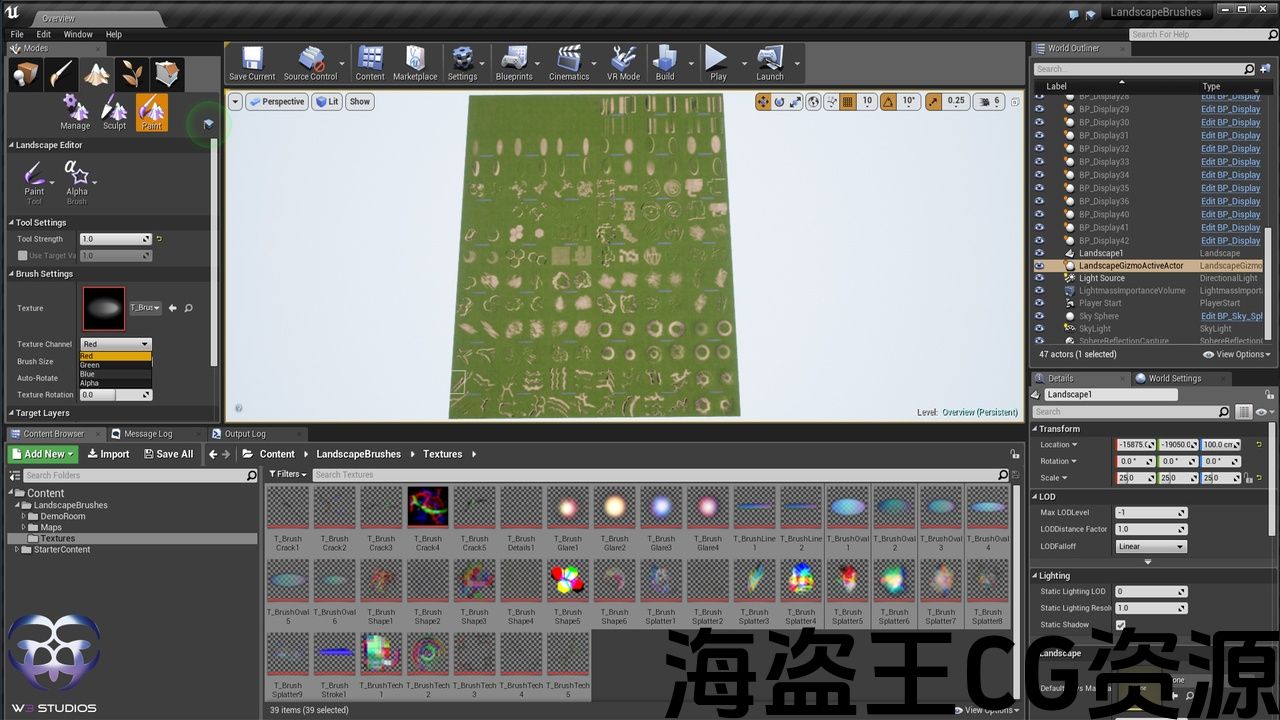Viewport: 1280px width, 720px height.
Task: Select the scale gizmo viewport icon
Action: coord(795,101)
